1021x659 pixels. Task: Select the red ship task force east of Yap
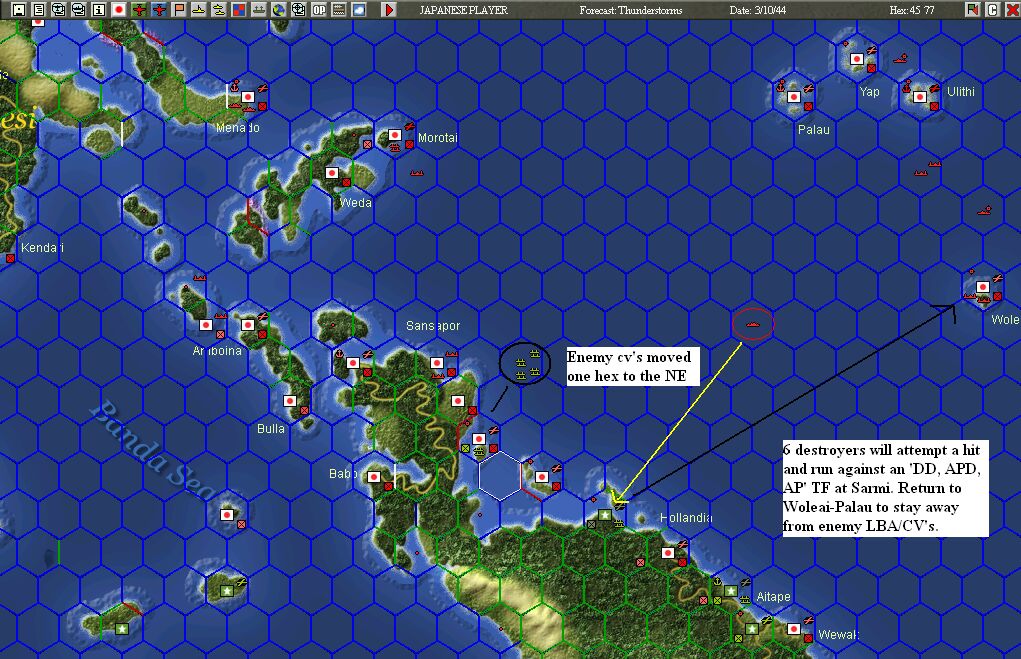click(901, 59)
